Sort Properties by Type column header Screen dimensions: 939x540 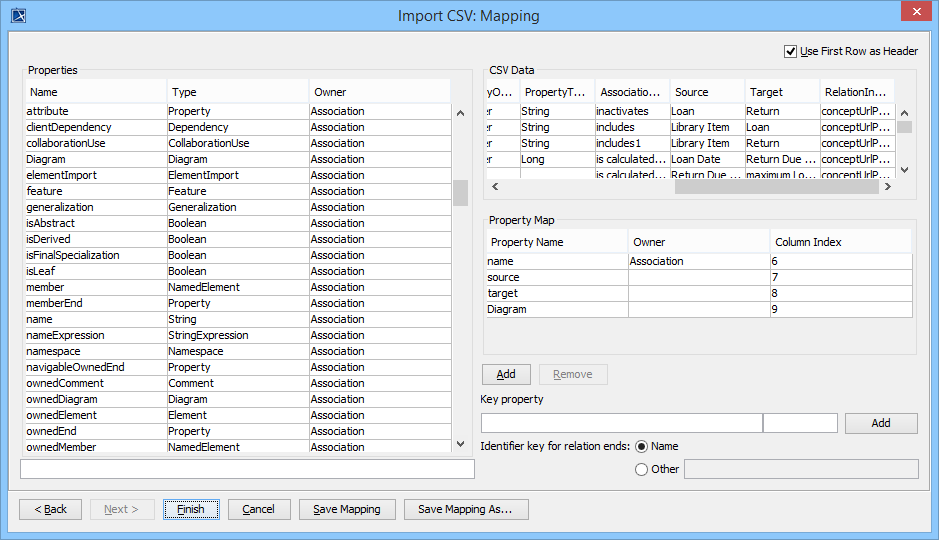[237, 92]
